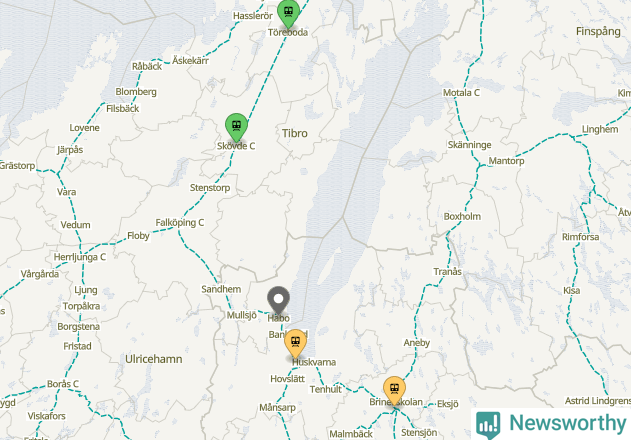Screen dimensions: 631x440
Task: Click the Motala C station label
Action: pos(461,93)
